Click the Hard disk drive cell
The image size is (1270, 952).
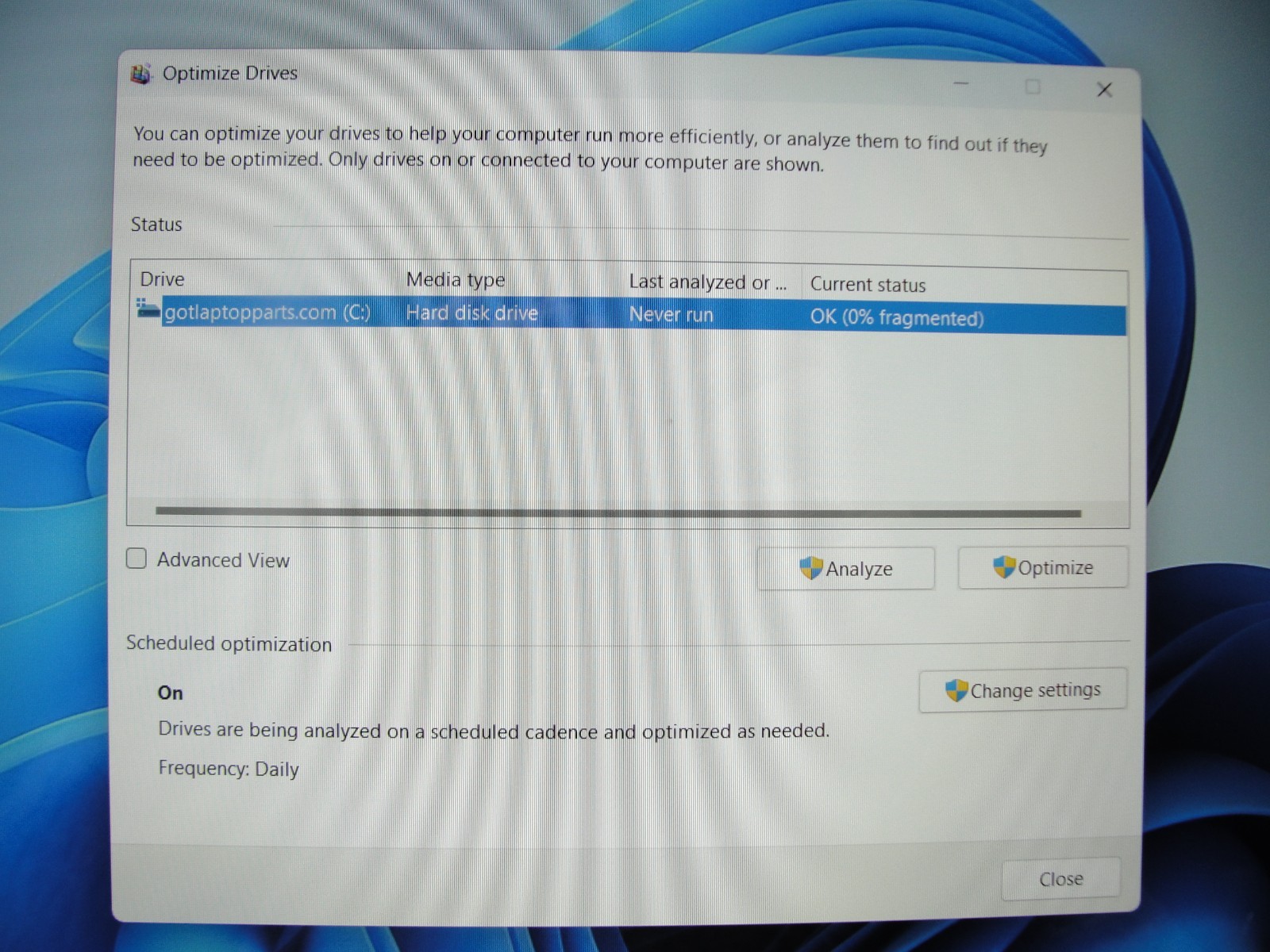(472, 313)
